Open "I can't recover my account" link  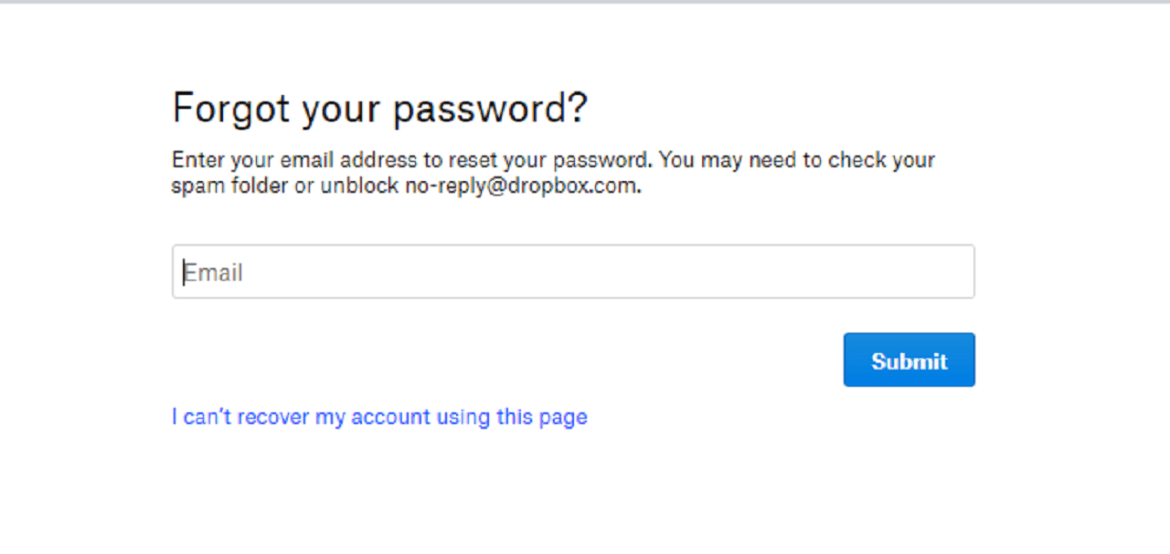click(x=379, y=417)
